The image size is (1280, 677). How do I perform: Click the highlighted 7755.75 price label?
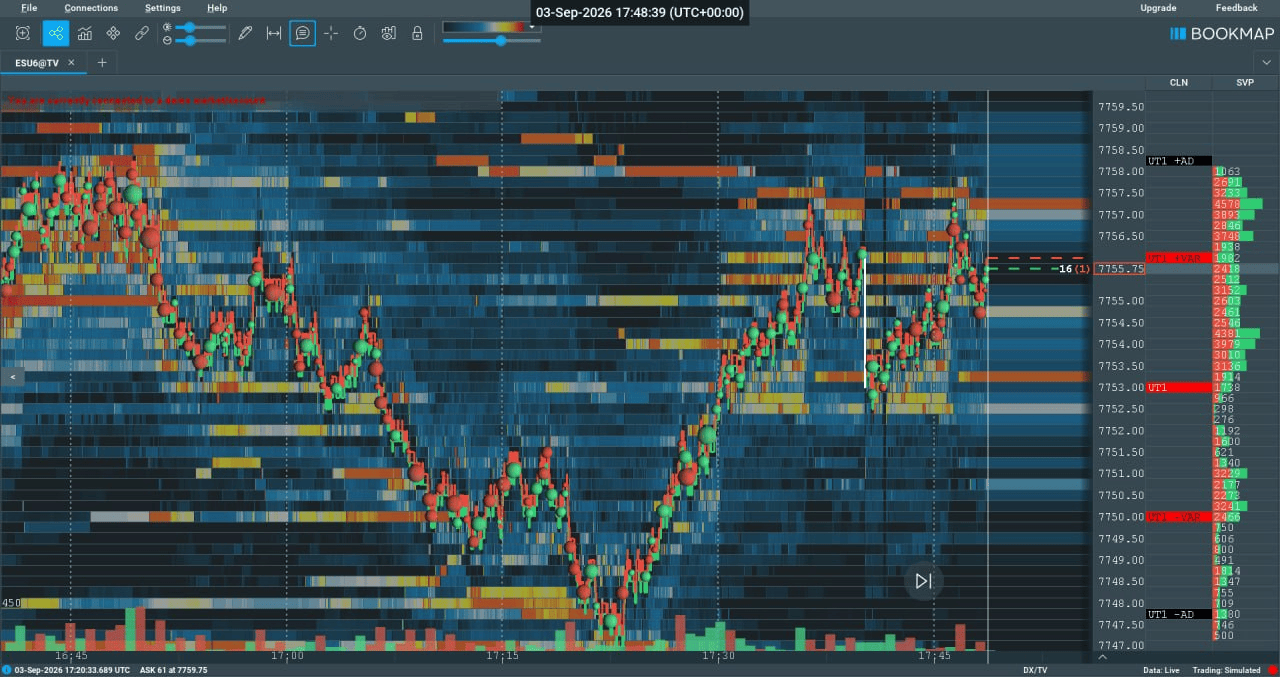[x=1120, y=269]
